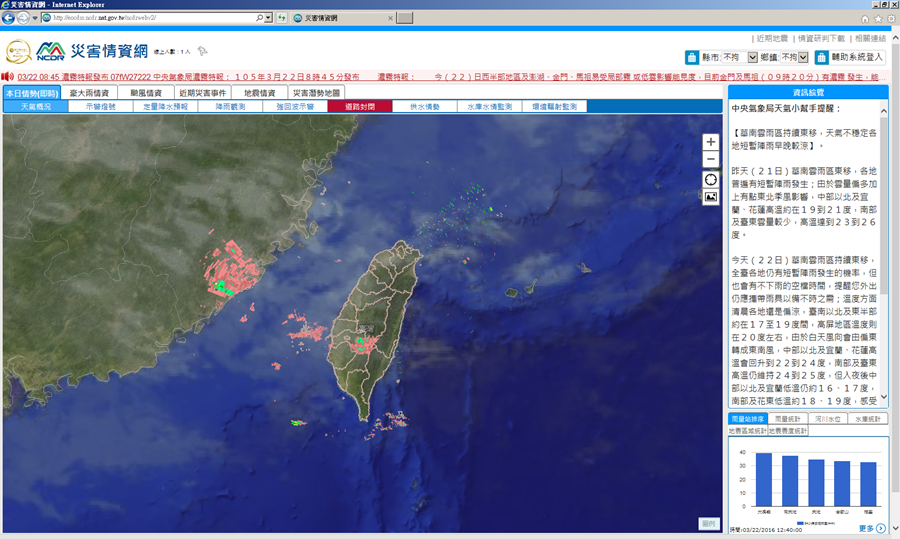Open a new browser tab button
The width and height of the screenshot is (900, 539).
(405, 18)
